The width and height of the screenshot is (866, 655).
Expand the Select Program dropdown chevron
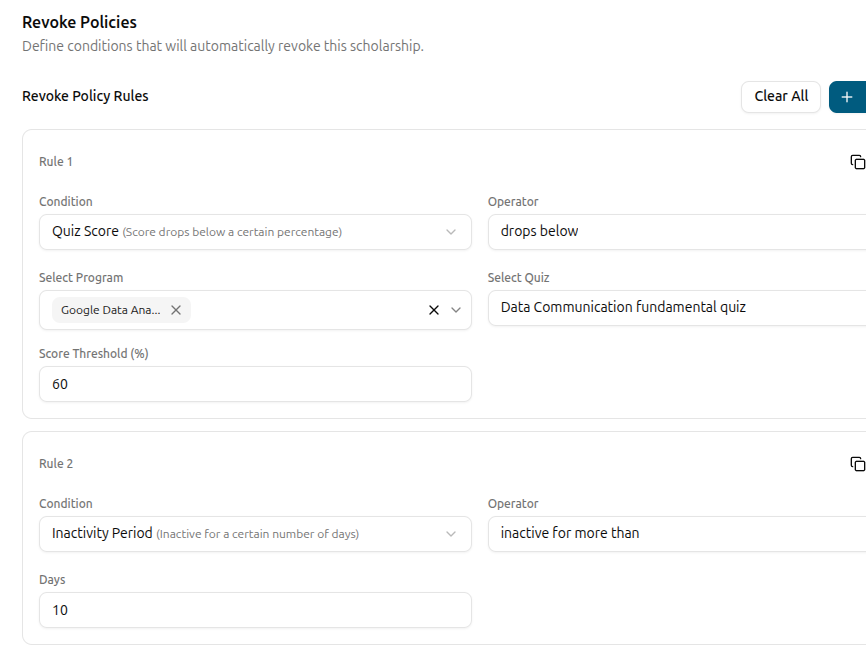click(456, 310)
